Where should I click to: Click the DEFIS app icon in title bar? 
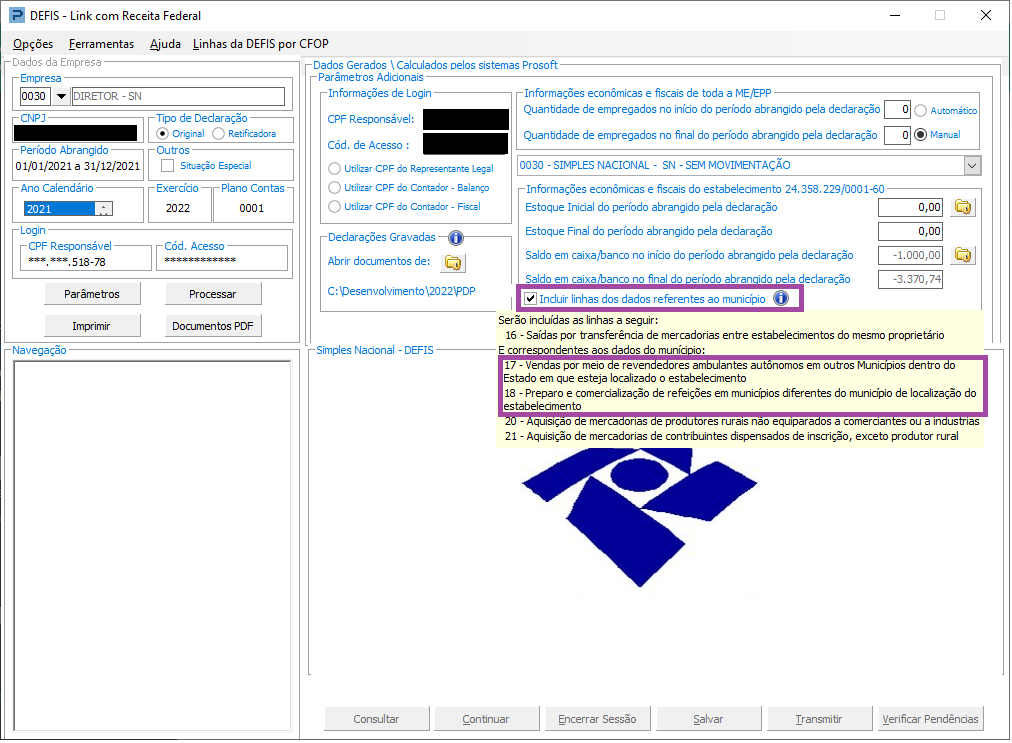(15, 15)
